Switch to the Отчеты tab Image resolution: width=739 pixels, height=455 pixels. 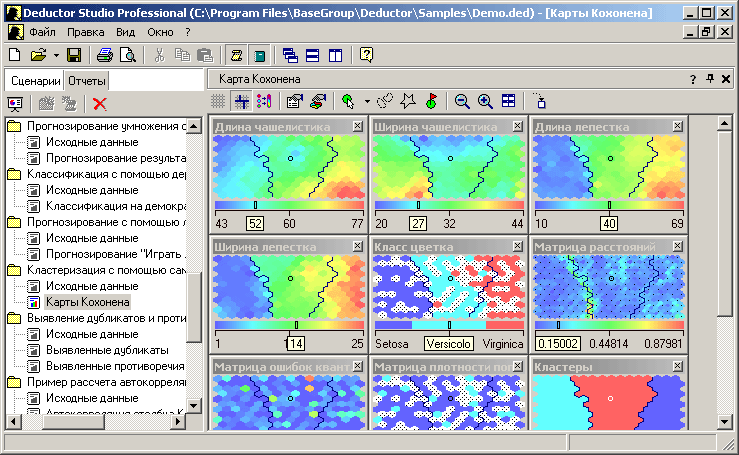pos(87,80)
